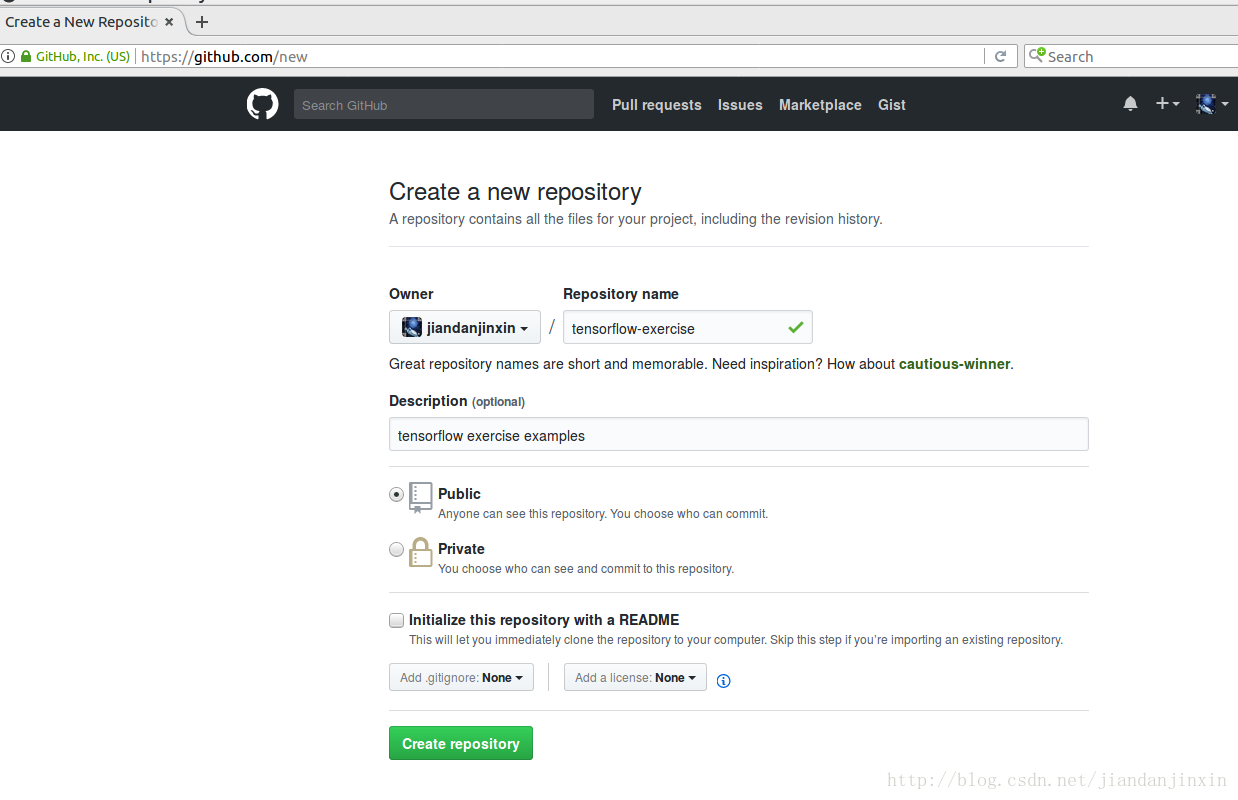Click the browser URL address bar

pyautogui.click(x=560, y=56)
